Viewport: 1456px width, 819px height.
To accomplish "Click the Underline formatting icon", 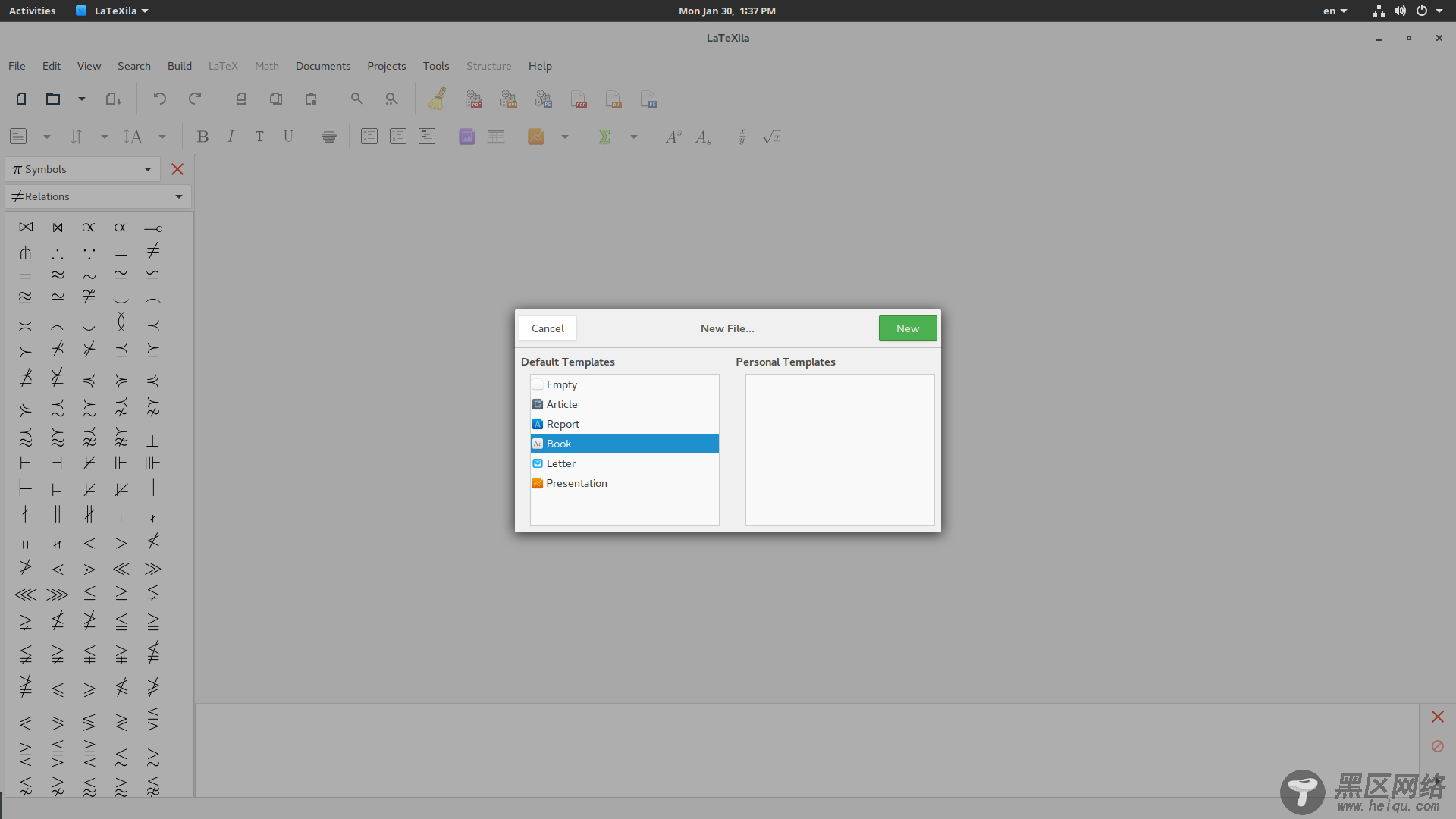I will pyautogui.click(x=288, y=137).
